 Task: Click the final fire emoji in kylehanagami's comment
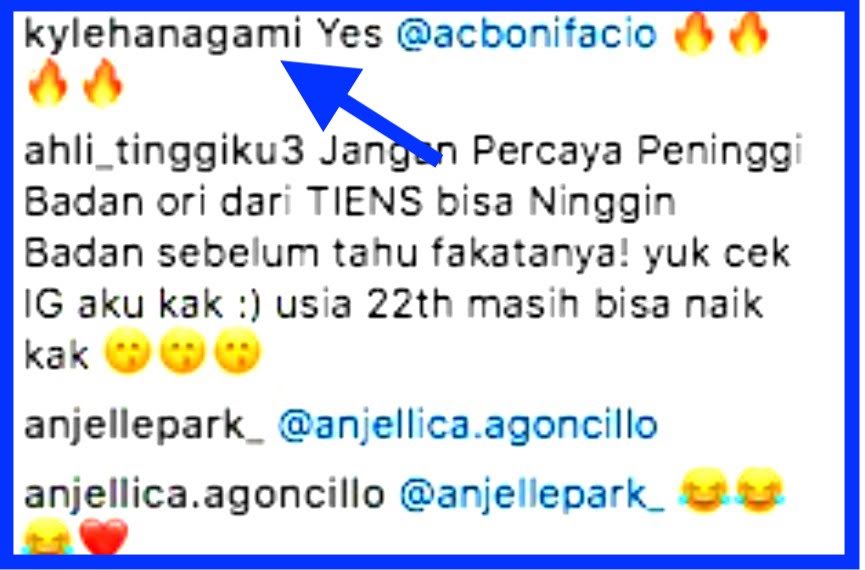click(x=103, y=83)
